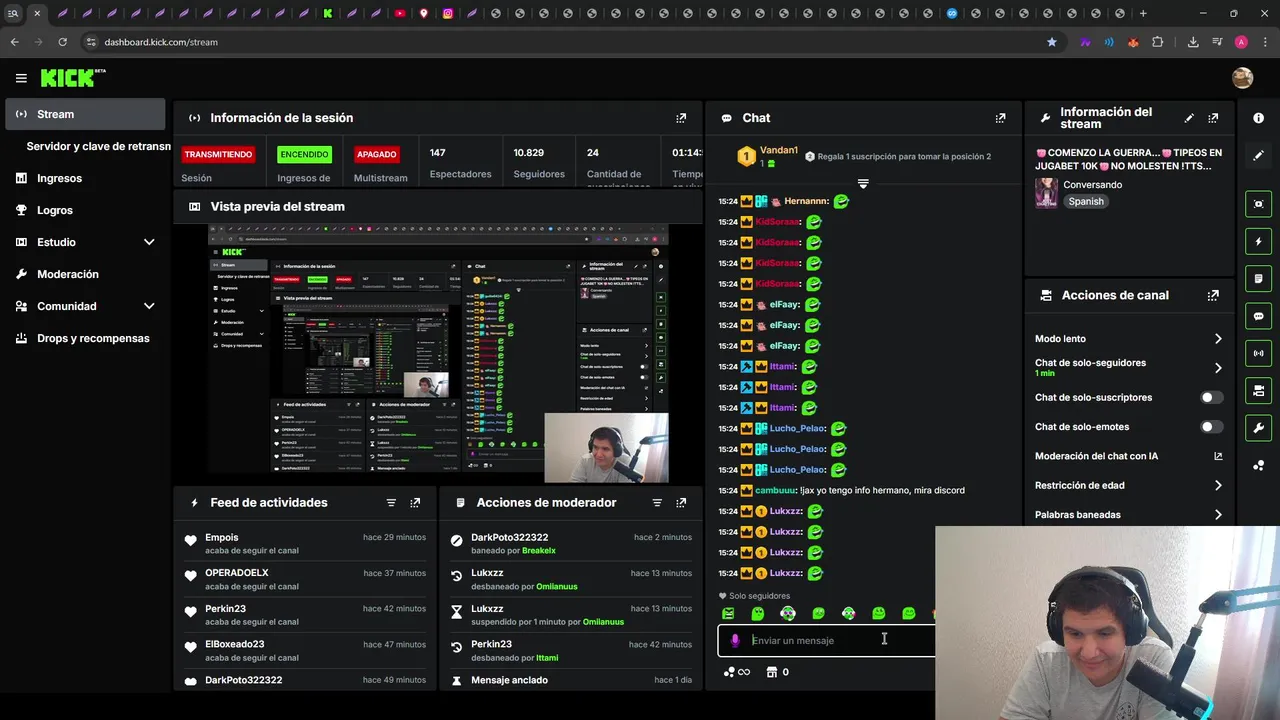
Task: Open the hamburger menu next to Kick logo
Action: point(21,78)
